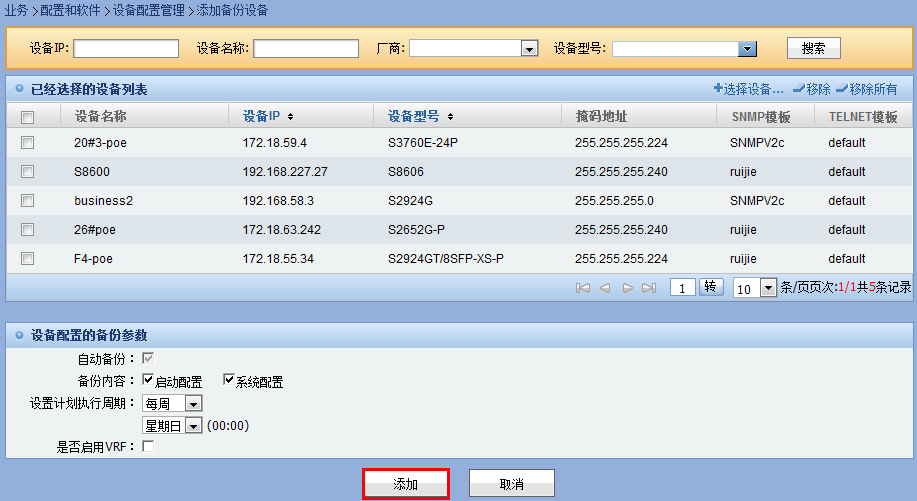Open the 设备型号 dropdown in search bar

746,49
